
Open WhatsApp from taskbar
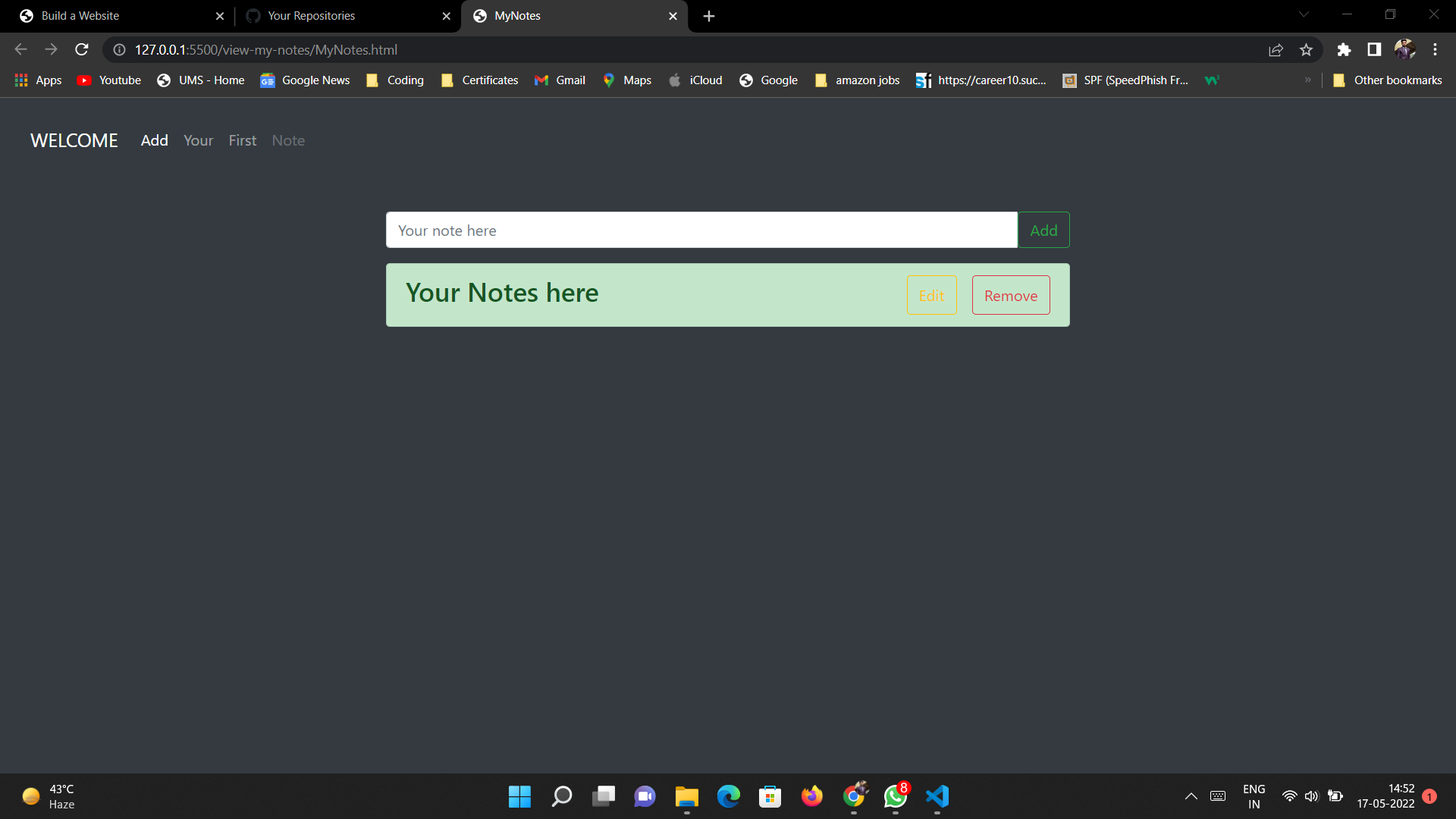pos(896,796)
